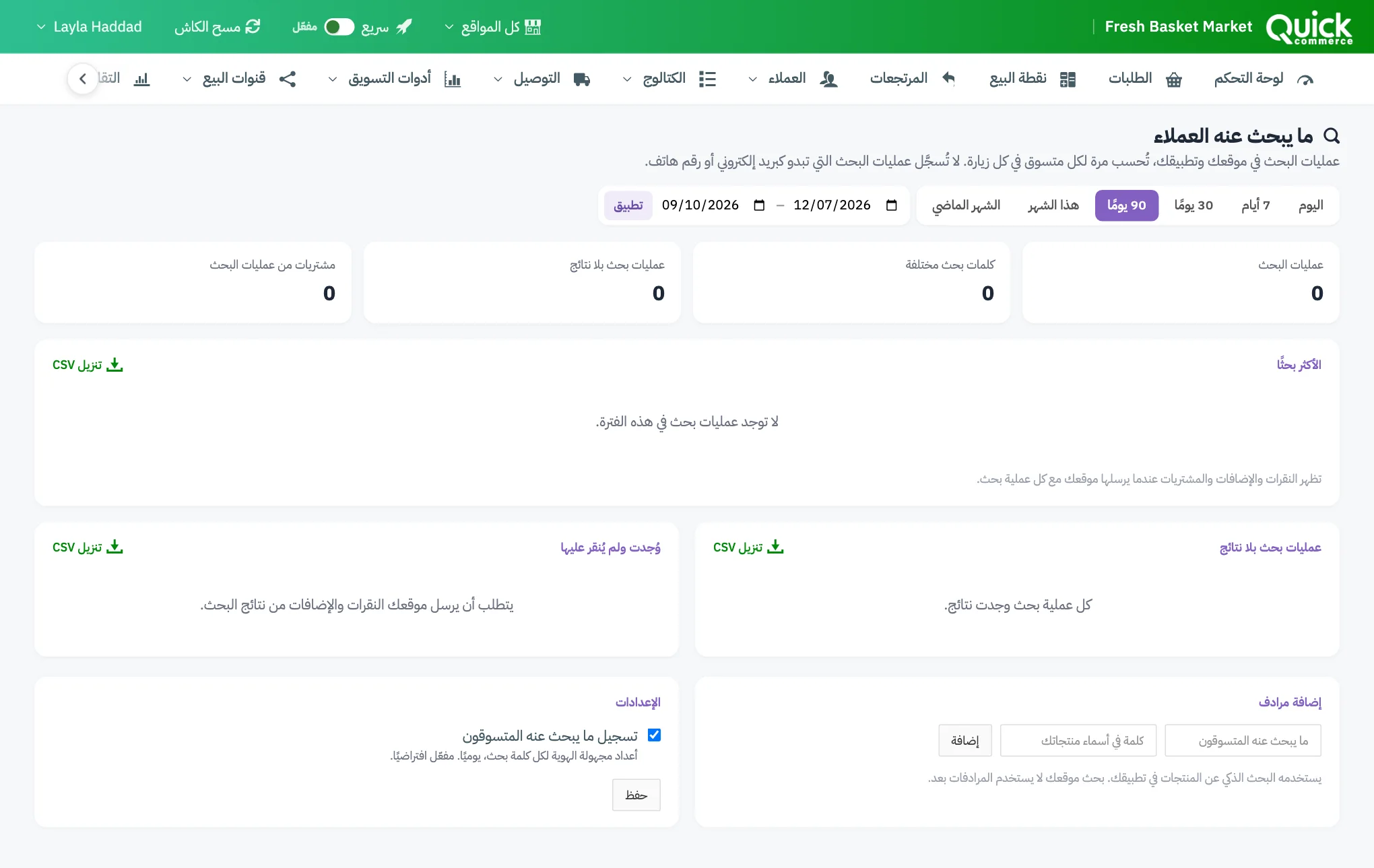Click the clear cache refresh icon

pyautogui.click(x=253, y=27)
